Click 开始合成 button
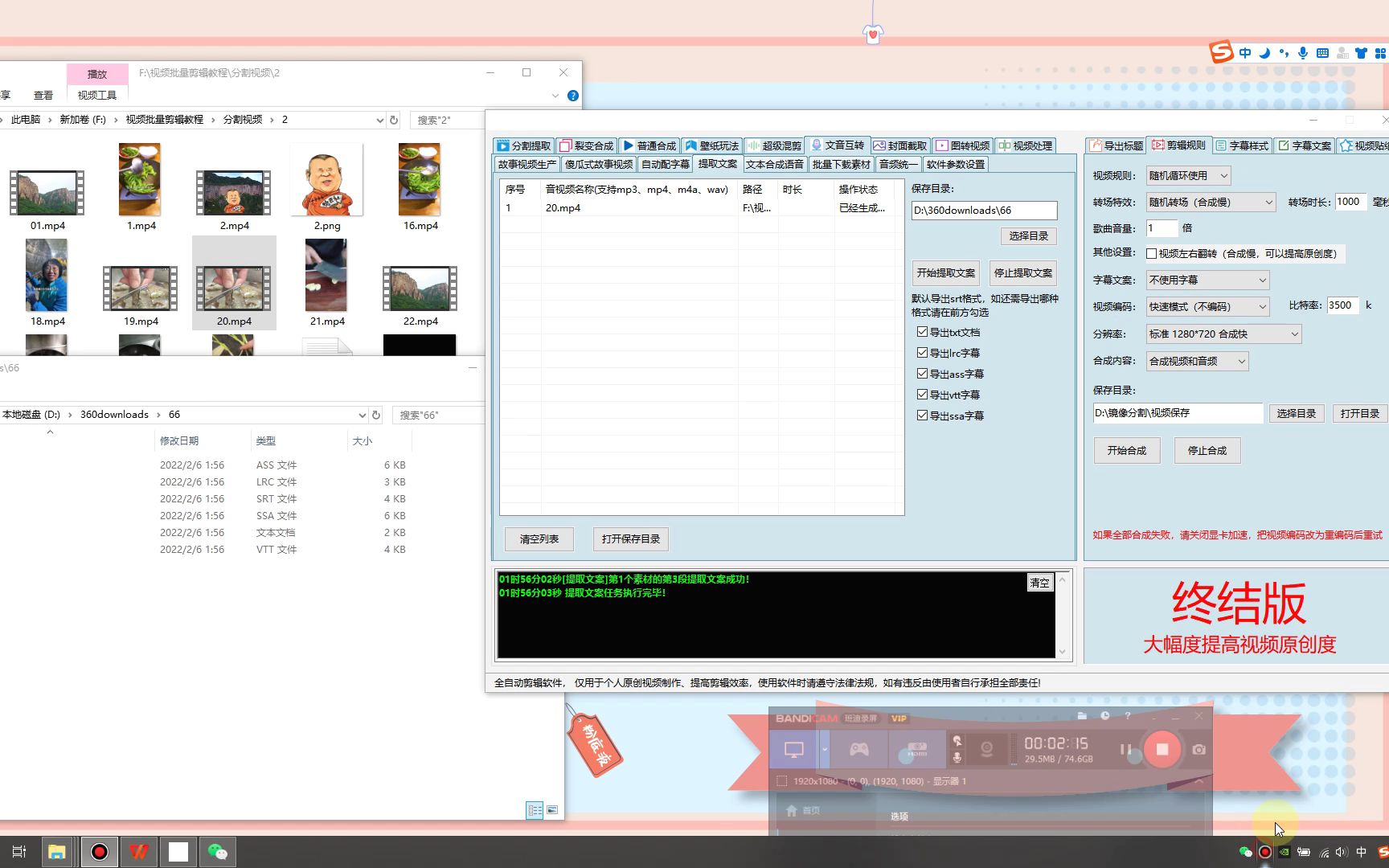The width and height of the screenshot is (1389, 868). tap(1127, 451)
